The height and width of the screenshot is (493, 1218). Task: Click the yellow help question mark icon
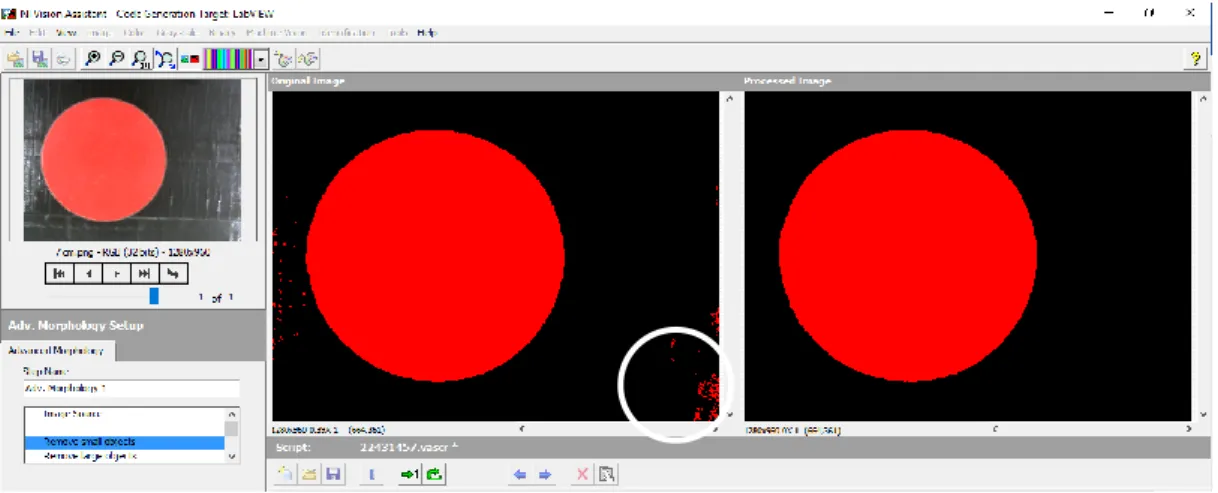tap(1196, 59)
